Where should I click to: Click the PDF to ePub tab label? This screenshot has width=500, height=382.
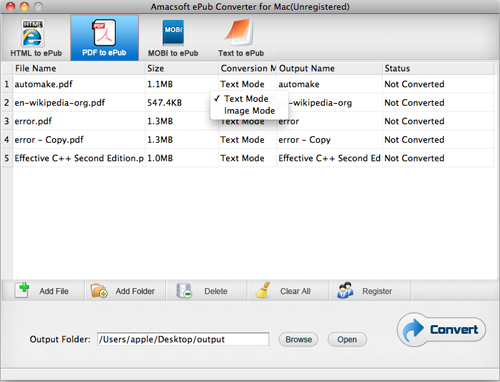pos(104,53)
